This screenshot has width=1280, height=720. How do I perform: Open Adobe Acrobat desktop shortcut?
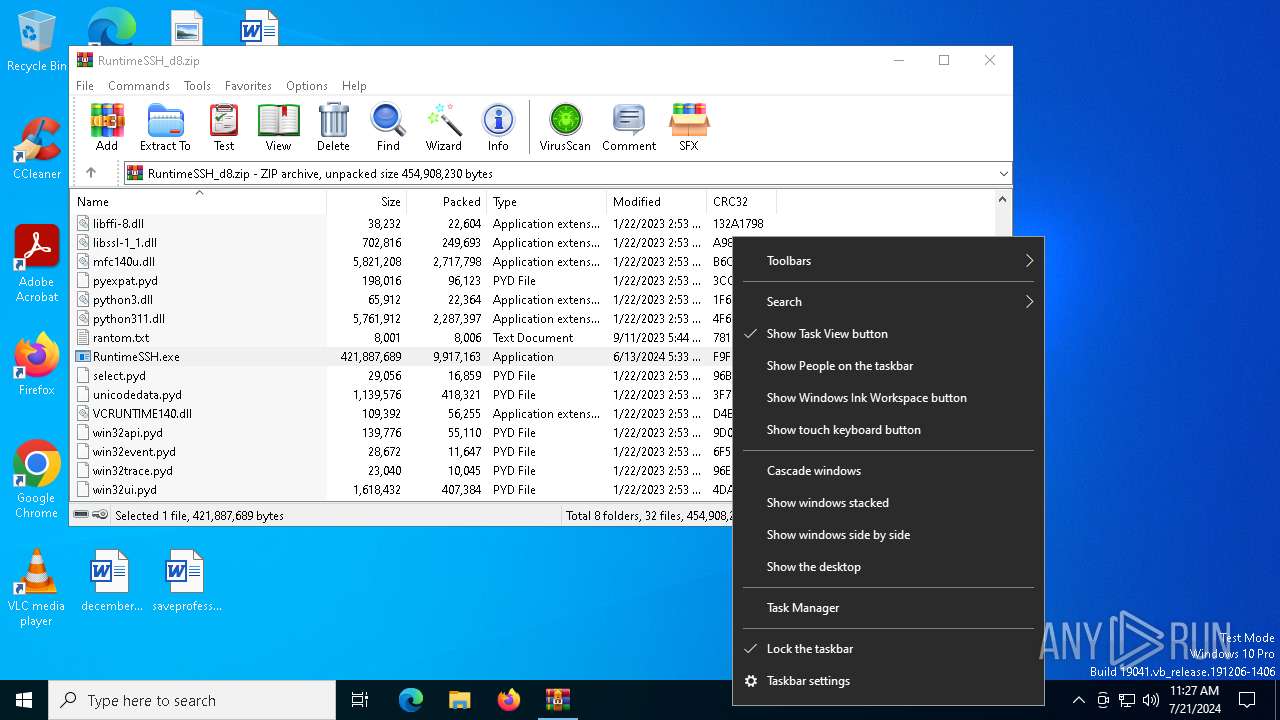(x=36, y=264)
